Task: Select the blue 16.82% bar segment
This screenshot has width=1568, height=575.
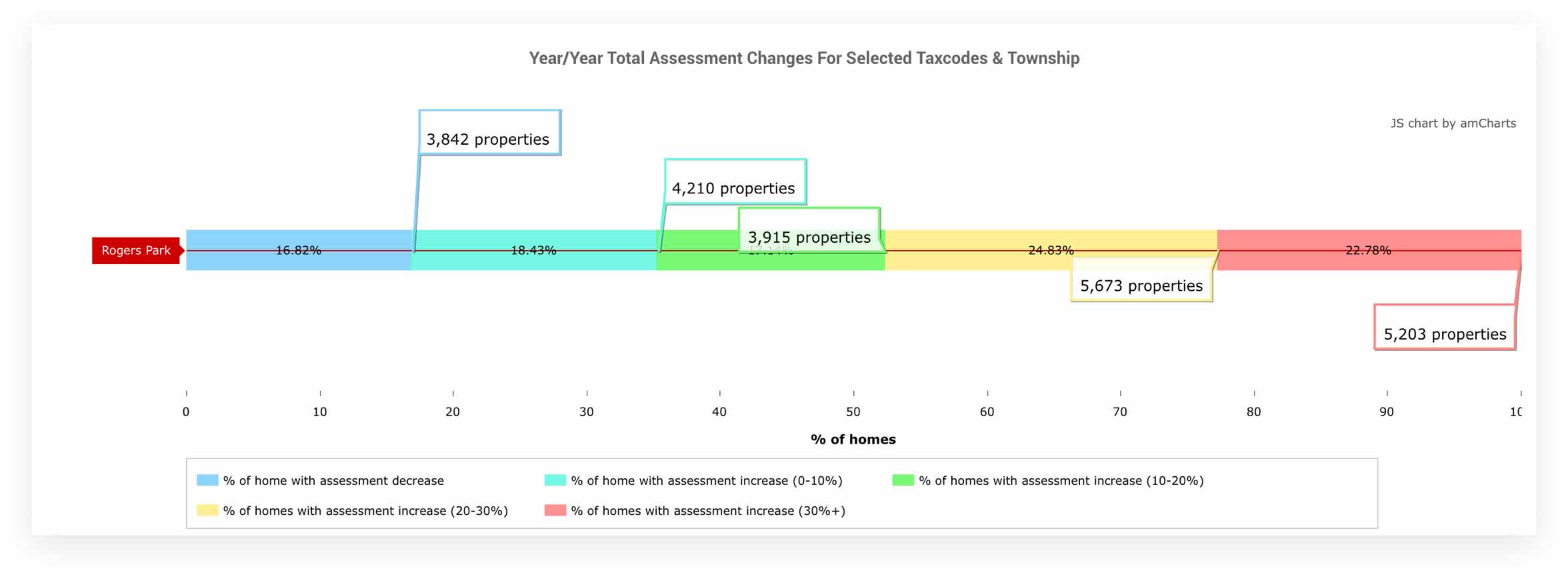Action: (298, 260)
